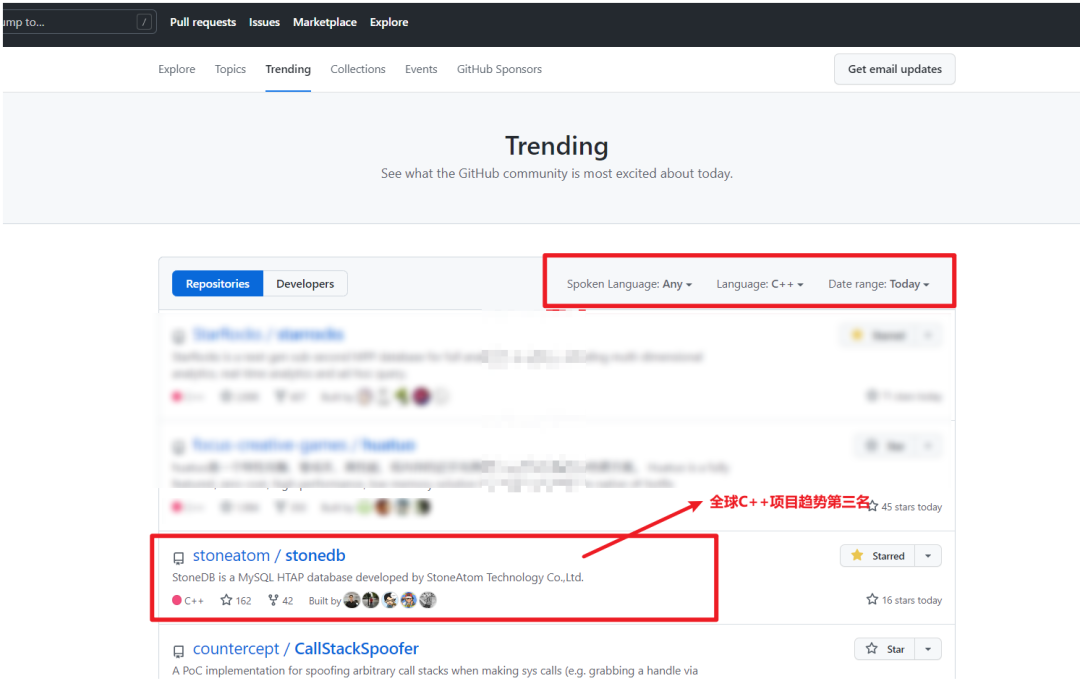Select the Explore sub-navigation tab
The image size is (1080, 681).
coord(176,69)
